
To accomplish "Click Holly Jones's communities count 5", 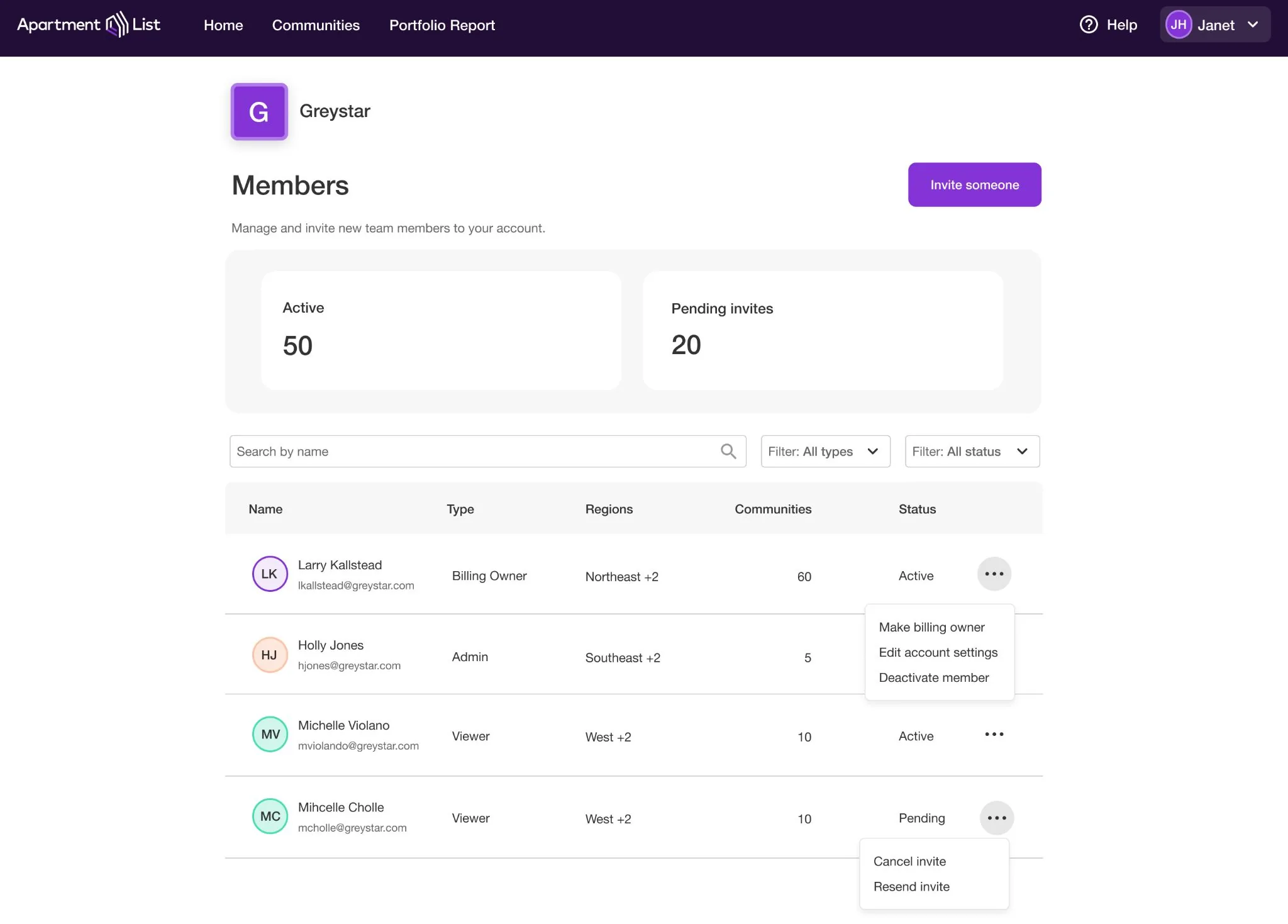I will [x=808, y=658].
